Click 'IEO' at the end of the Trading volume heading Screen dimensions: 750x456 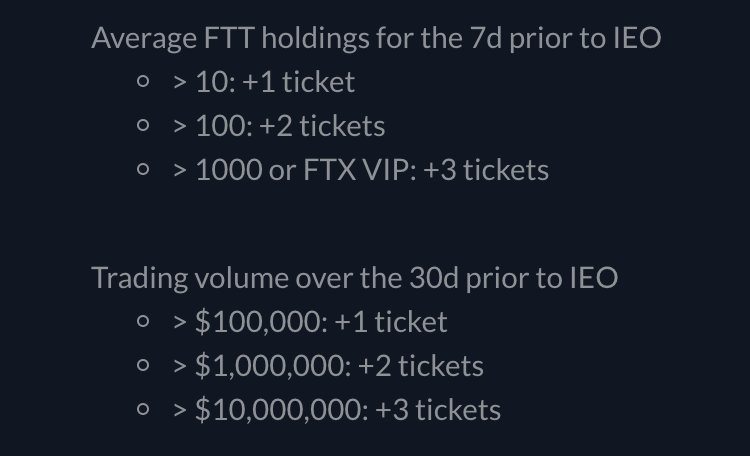594,278
